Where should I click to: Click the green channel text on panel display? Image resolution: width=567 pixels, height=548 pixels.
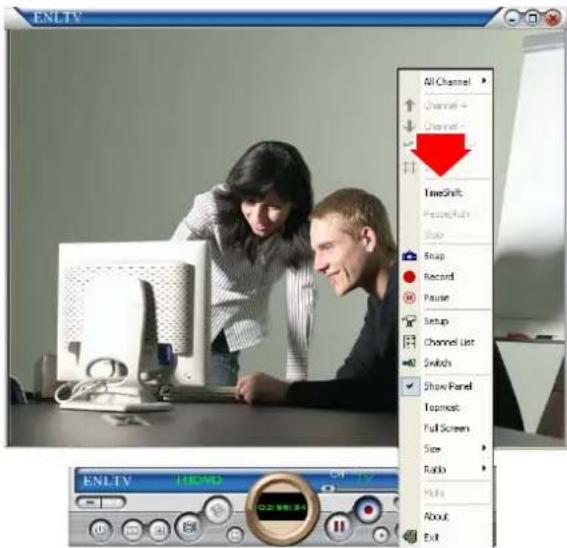point(198,480)
